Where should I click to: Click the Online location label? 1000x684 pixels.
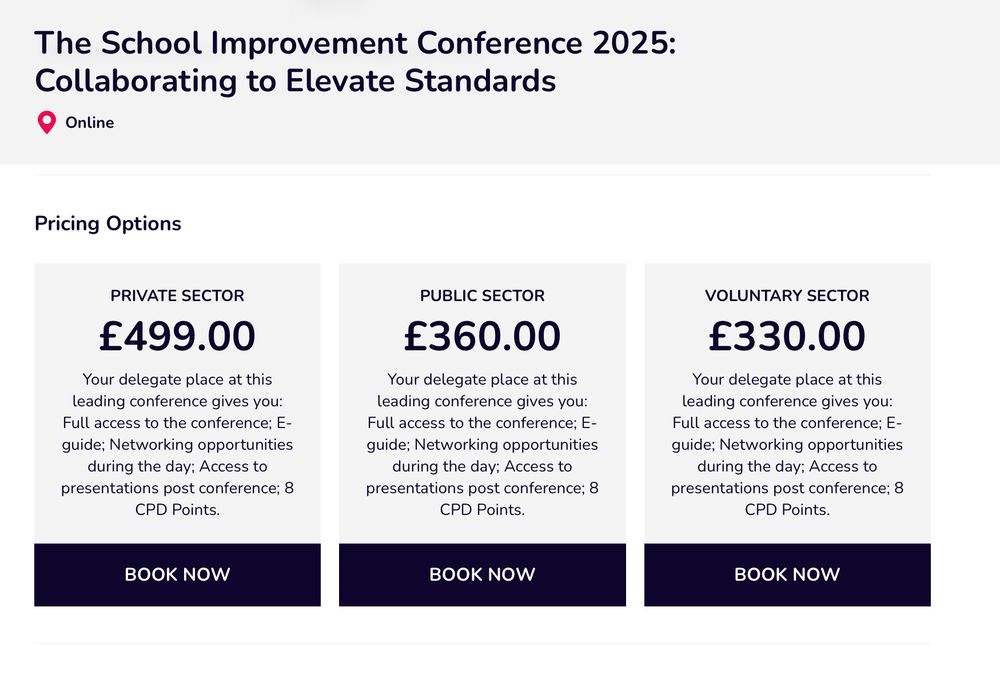pos(90,123)
